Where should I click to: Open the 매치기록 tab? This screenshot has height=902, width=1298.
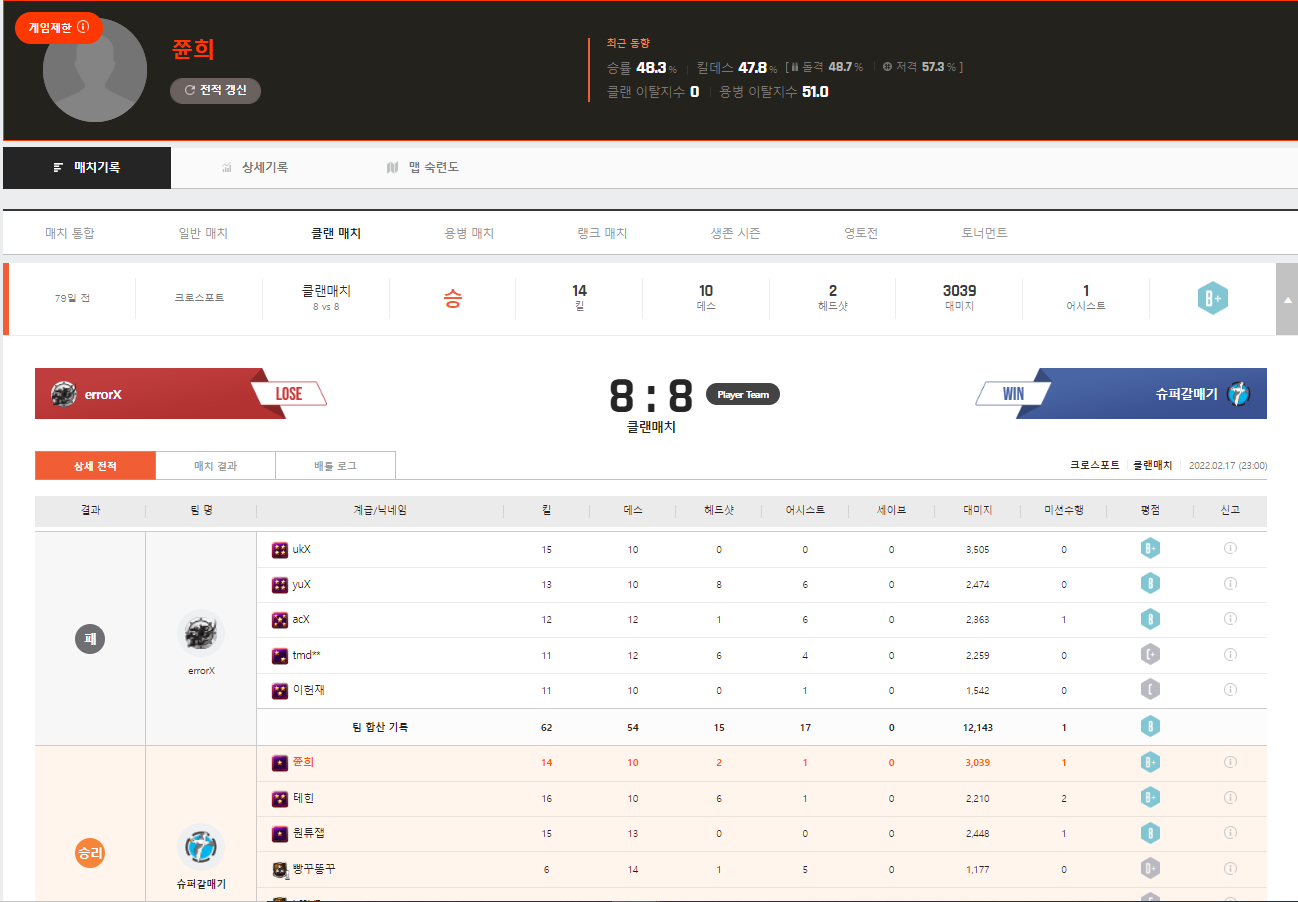coord(87,168)
